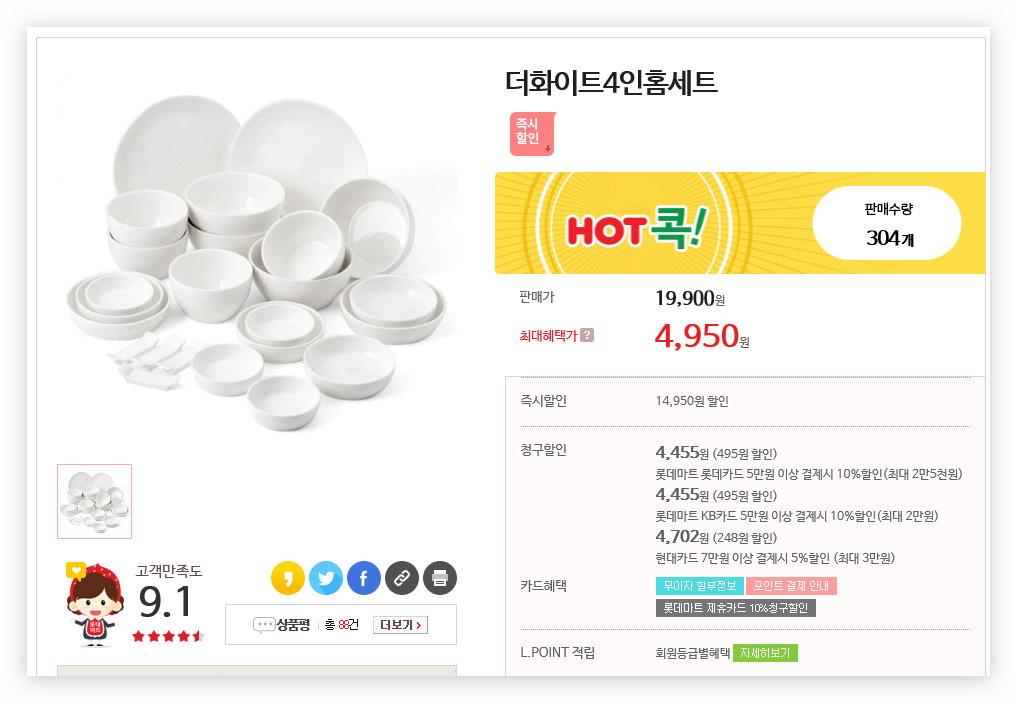Click the 상품평 speech bubble icon
The width and height of the screenshot is (1017, 703).
tap(264, 625)
